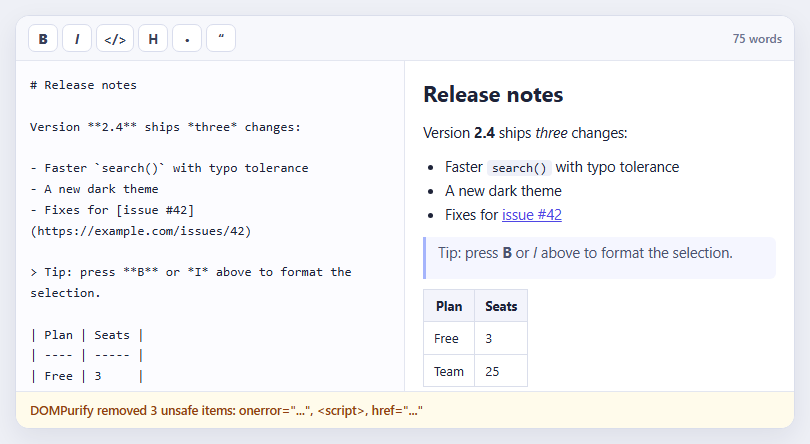
Task: Click the 'Version **2.4** ships' source line
Action: pyautogui.click(x=165, y=127)
